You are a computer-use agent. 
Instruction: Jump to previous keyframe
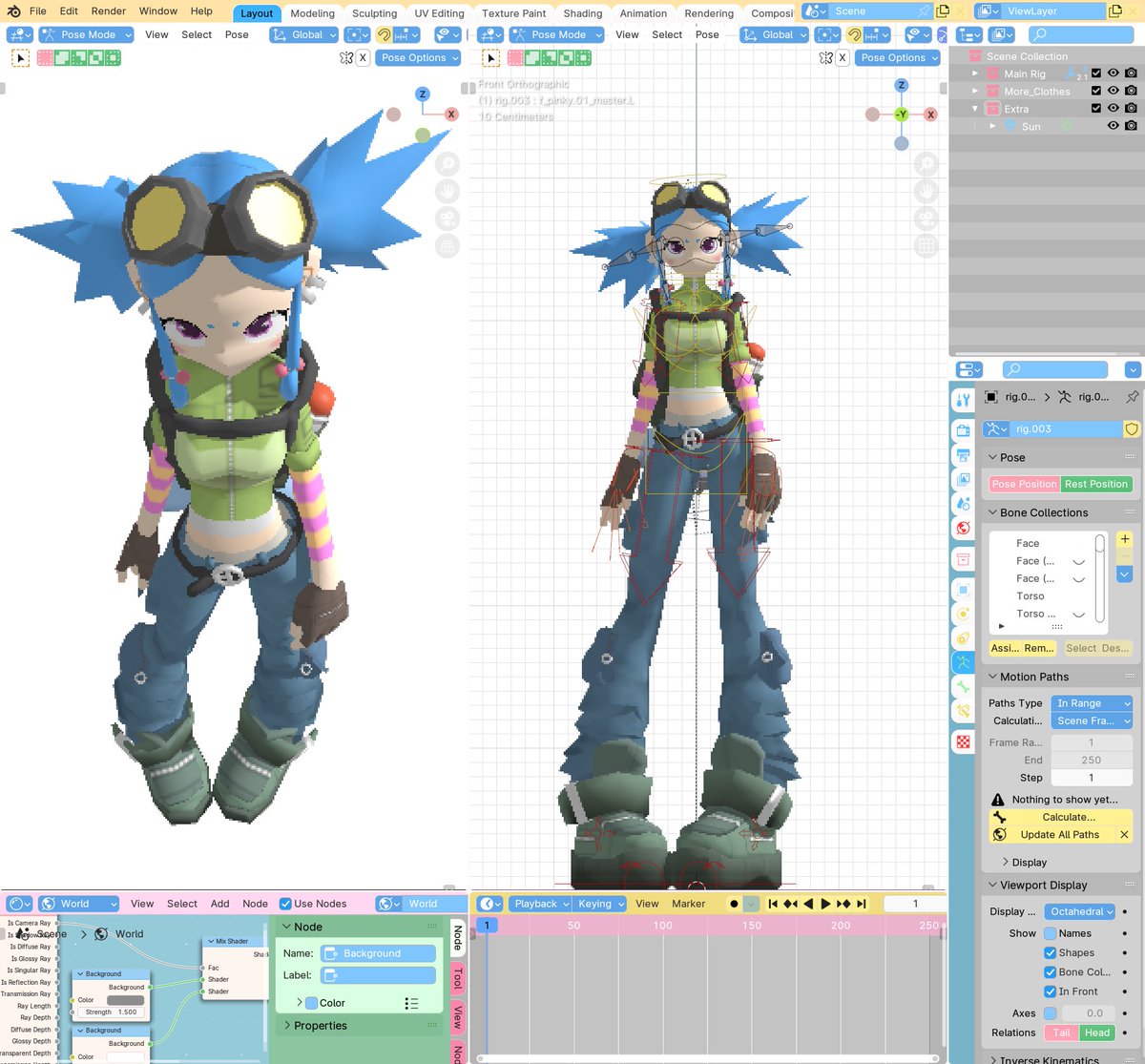click(x=790, y=904)
